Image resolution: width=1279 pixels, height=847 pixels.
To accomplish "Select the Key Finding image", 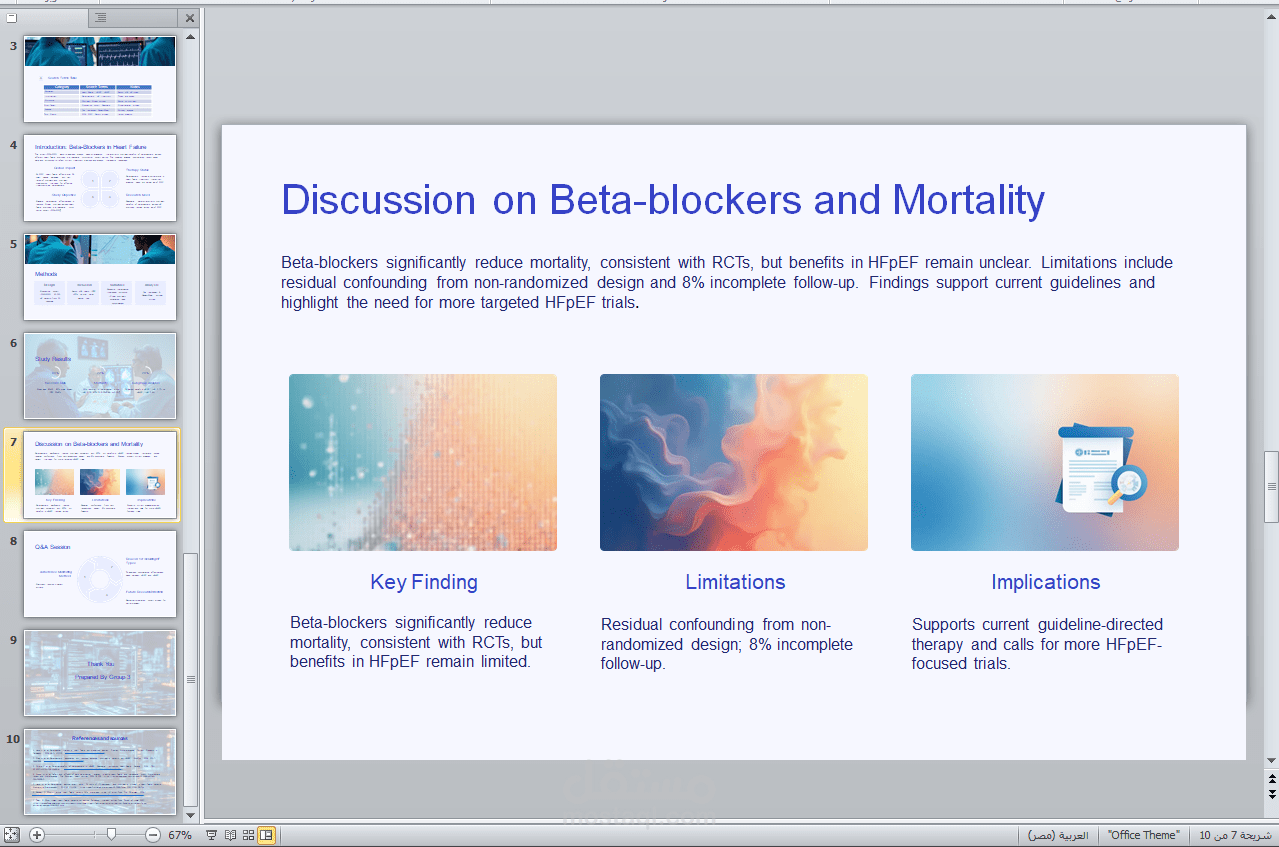I will coord(423,462).
